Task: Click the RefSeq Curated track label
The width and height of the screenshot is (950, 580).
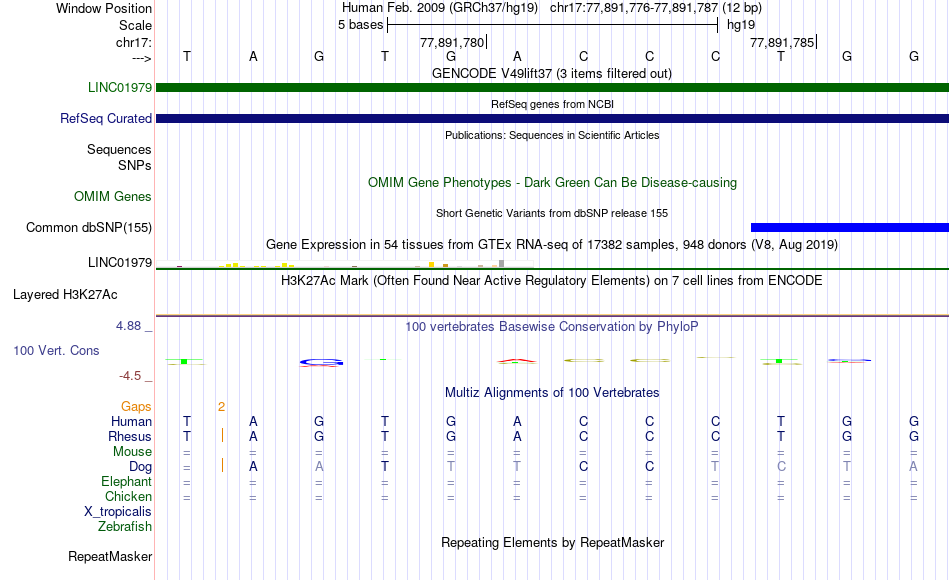Action: [105, 118]
